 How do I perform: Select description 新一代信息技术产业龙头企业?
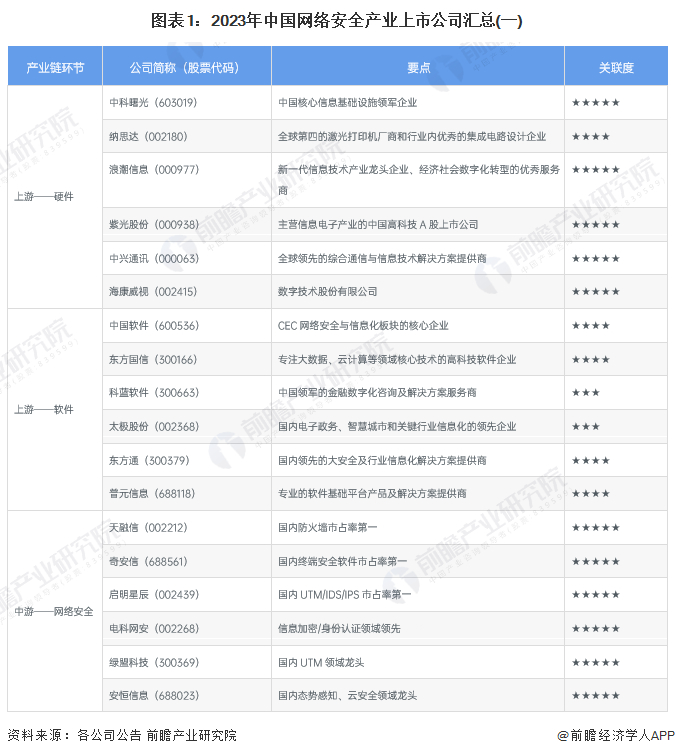pyautogui.click(x=419, y=180)
